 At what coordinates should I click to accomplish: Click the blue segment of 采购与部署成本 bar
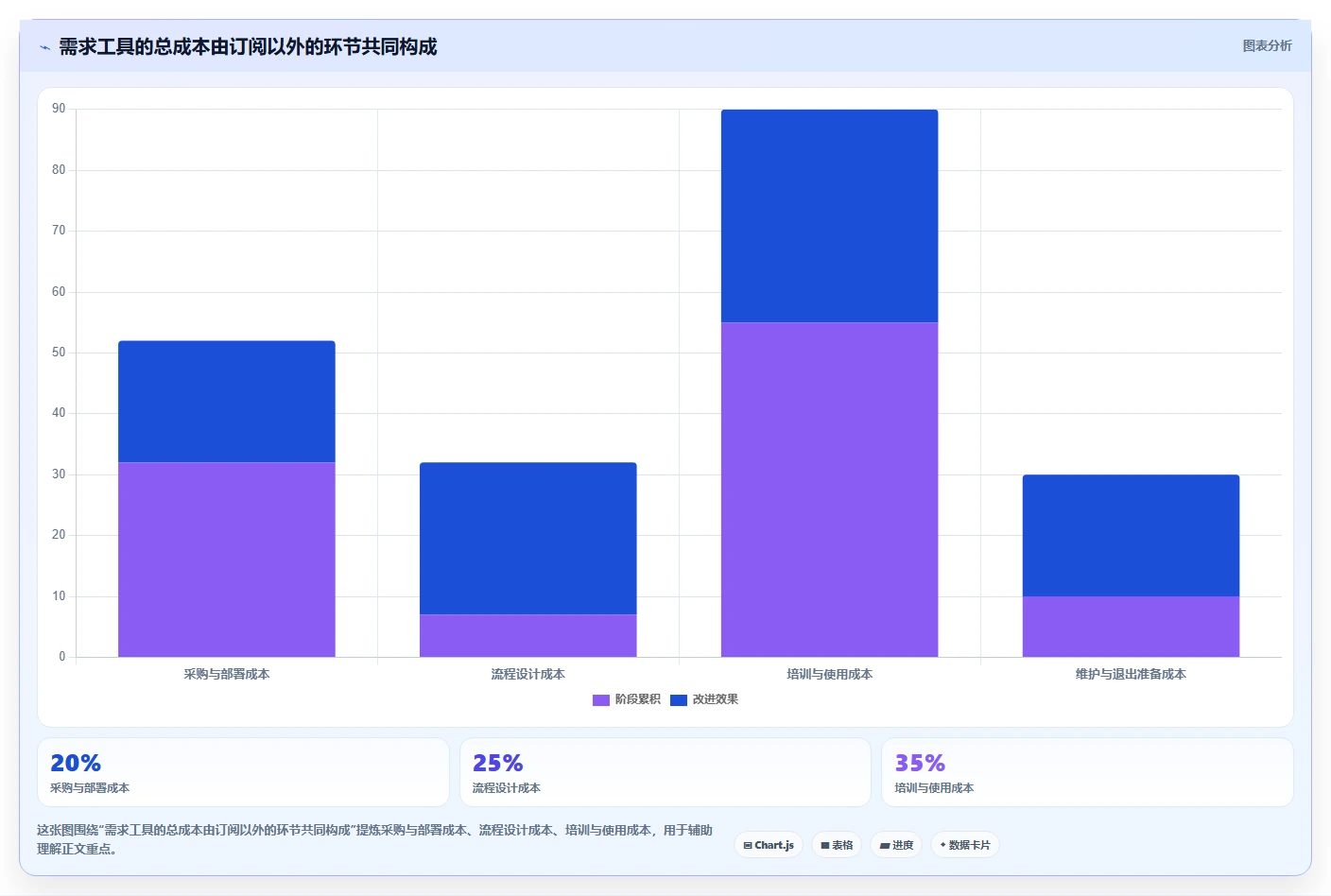(x=227, y=402)
